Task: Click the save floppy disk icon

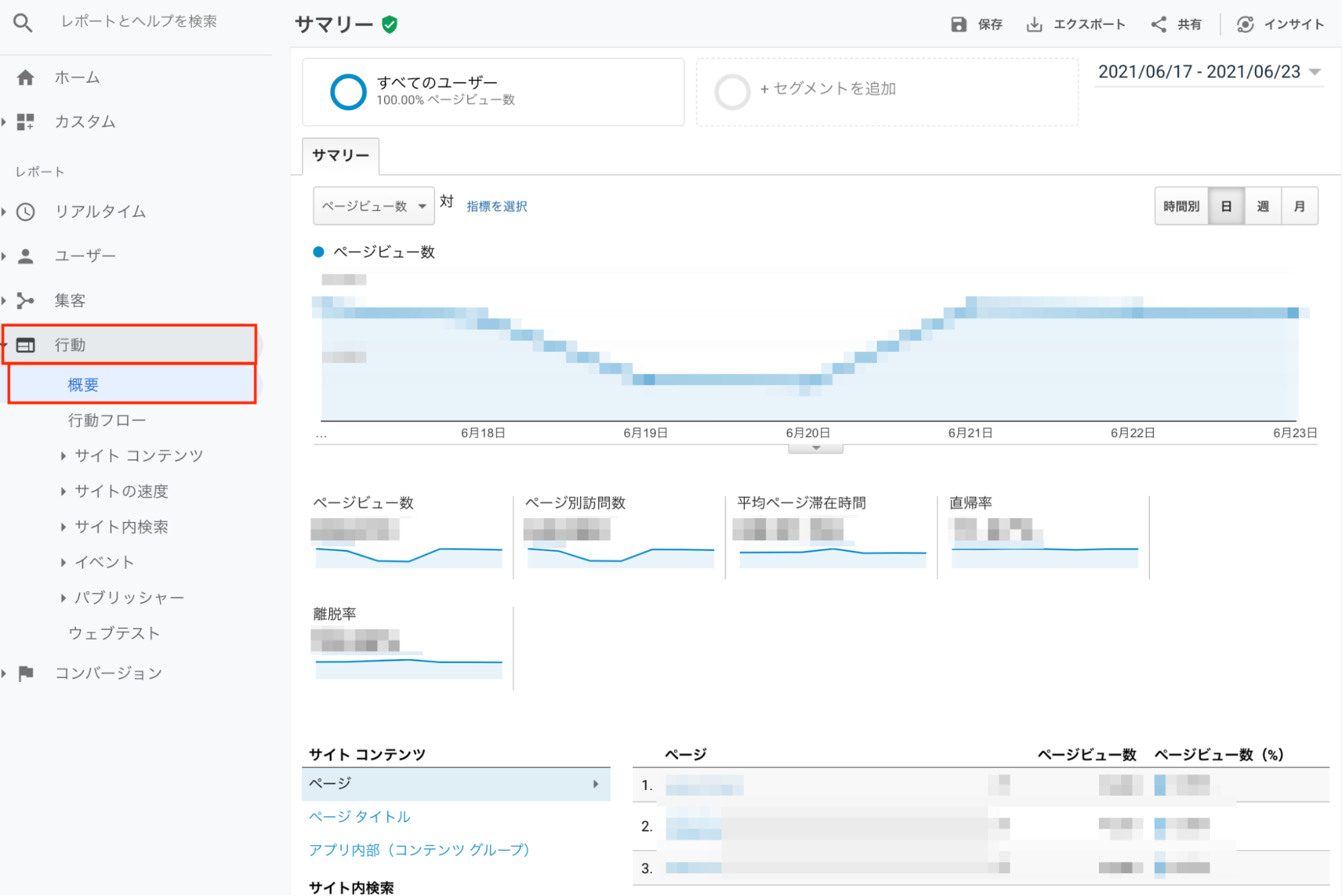Action: [x=959, y=25]
